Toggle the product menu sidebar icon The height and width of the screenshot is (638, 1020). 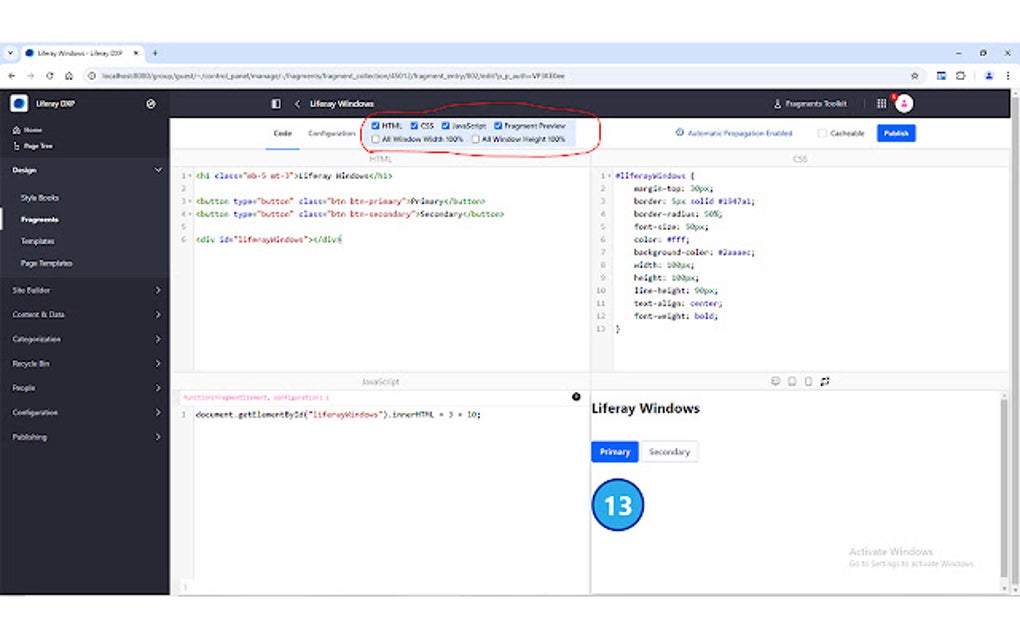click(x=274, y=103)
